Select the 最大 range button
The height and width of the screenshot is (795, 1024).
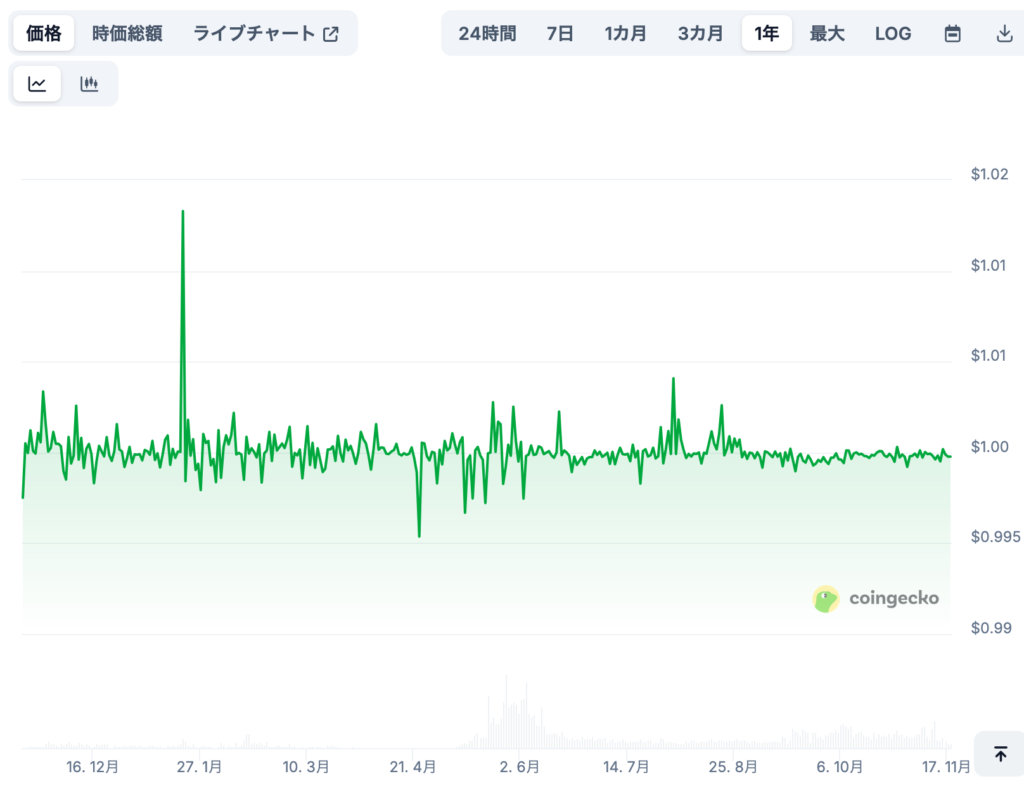click(828, 33)
